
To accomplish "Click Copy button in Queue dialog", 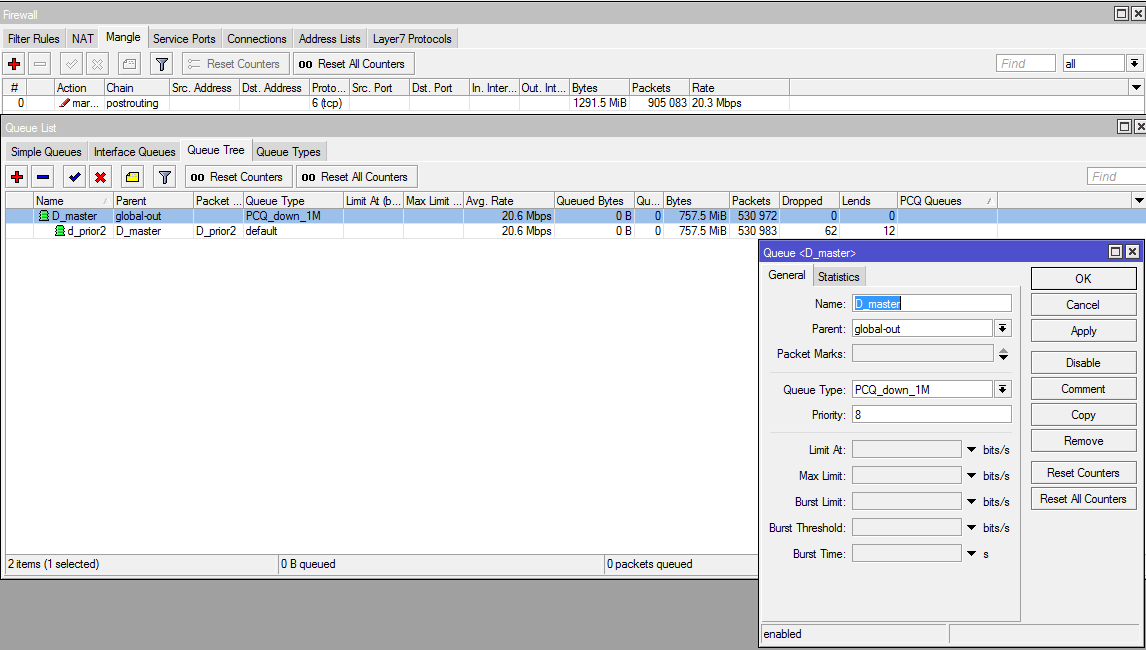I will tap(1083, 415).
